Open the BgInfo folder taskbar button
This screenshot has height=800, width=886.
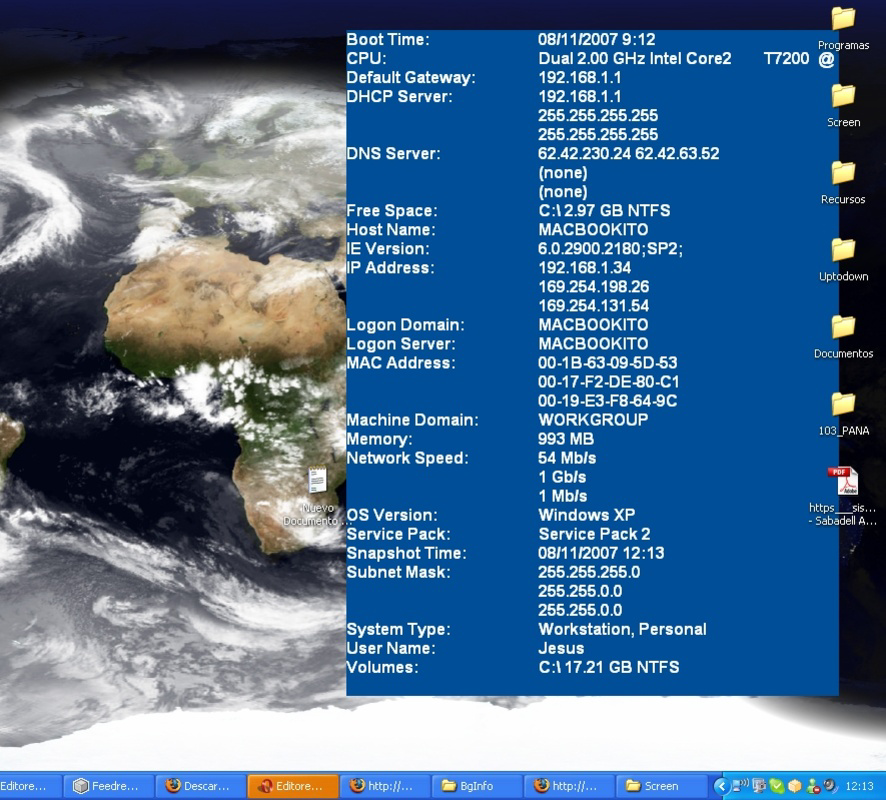476,786
